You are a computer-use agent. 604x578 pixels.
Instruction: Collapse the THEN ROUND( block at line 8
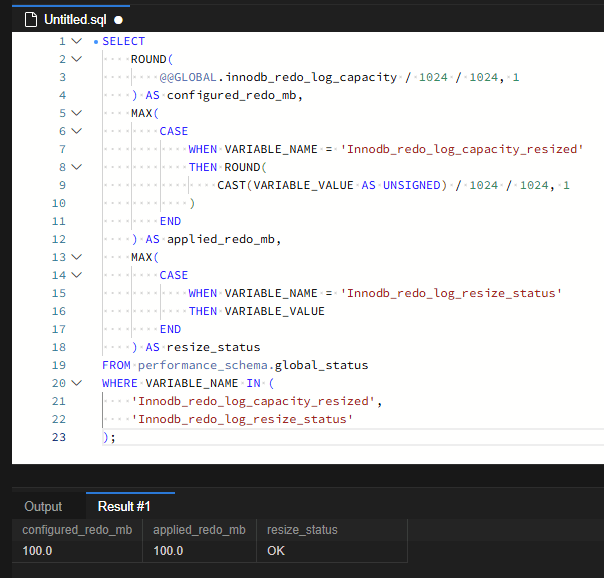77,167
